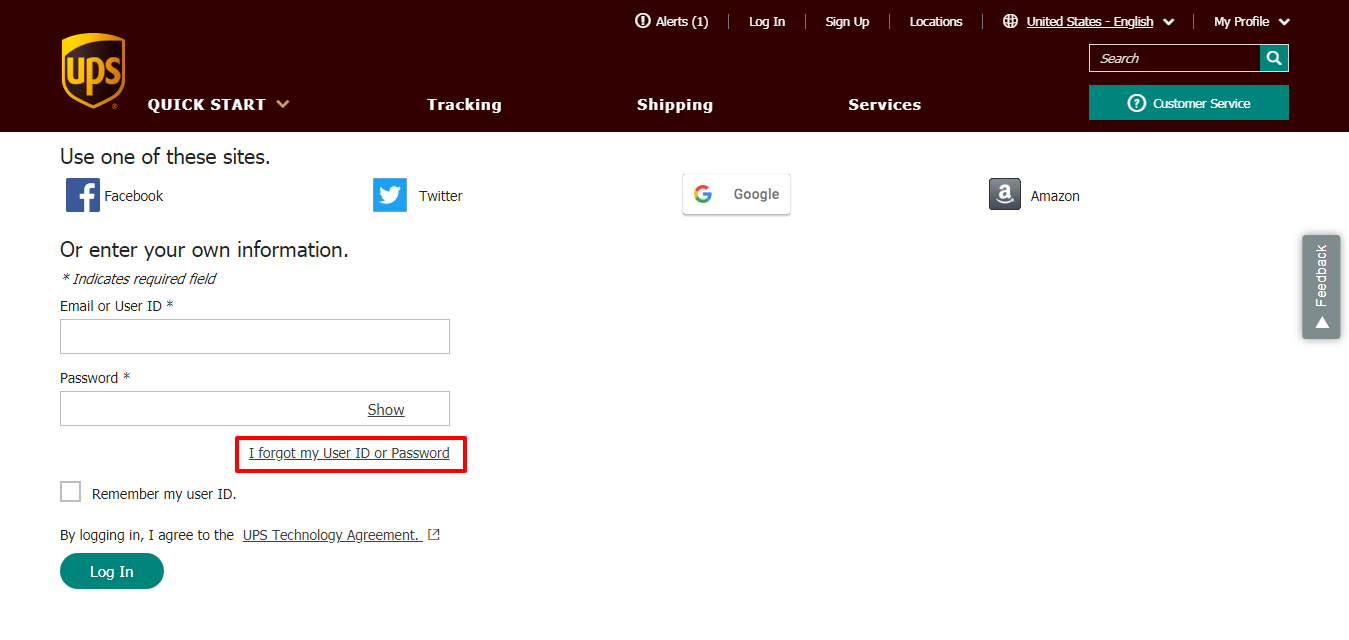
Task: Expand the Quick Start dropdown chevron
Action: tap(283, 104)
